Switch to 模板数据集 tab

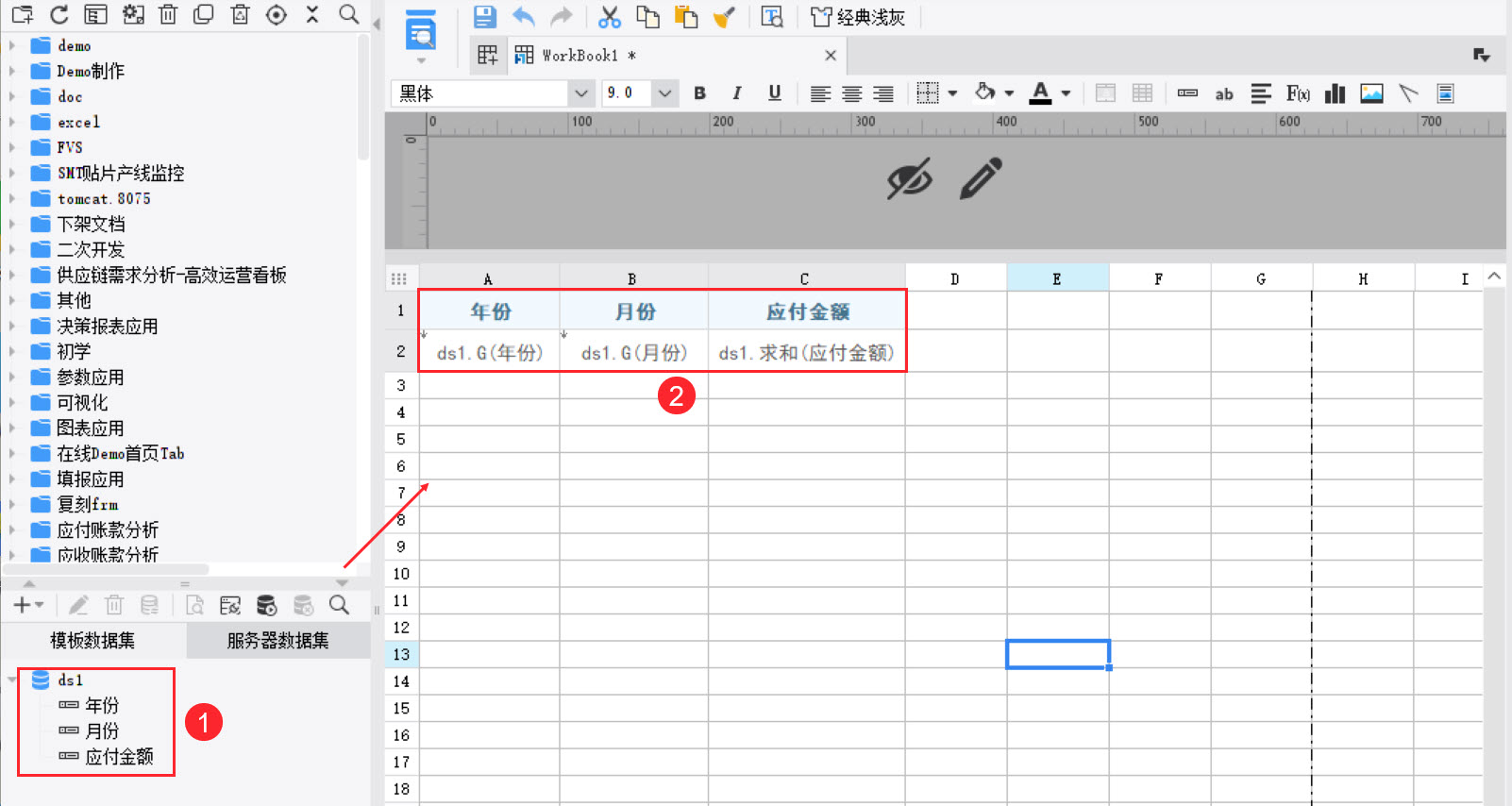pos(92,640)
